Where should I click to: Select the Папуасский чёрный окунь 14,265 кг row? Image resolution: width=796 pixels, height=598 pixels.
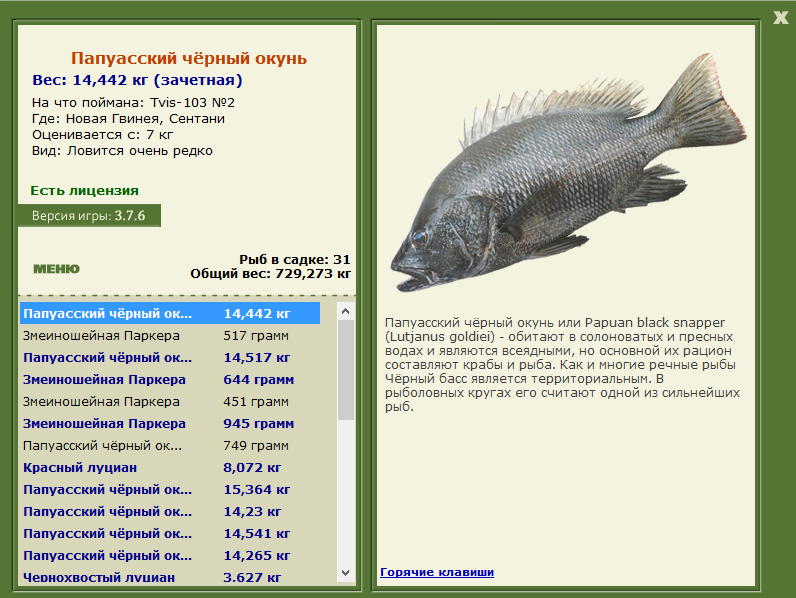click(170, 555)
